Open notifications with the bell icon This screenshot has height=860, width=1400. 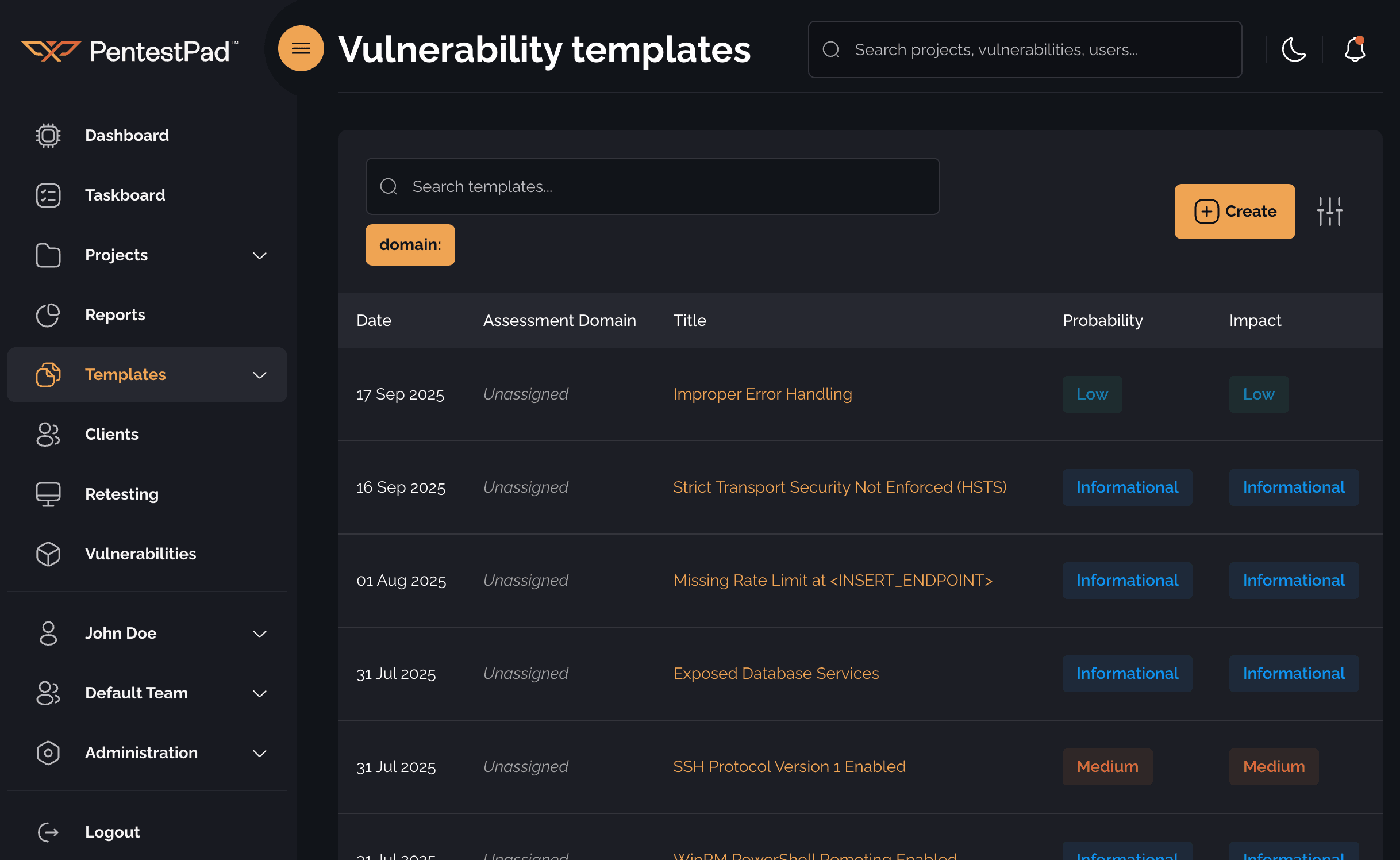(x=1356, y=50)
